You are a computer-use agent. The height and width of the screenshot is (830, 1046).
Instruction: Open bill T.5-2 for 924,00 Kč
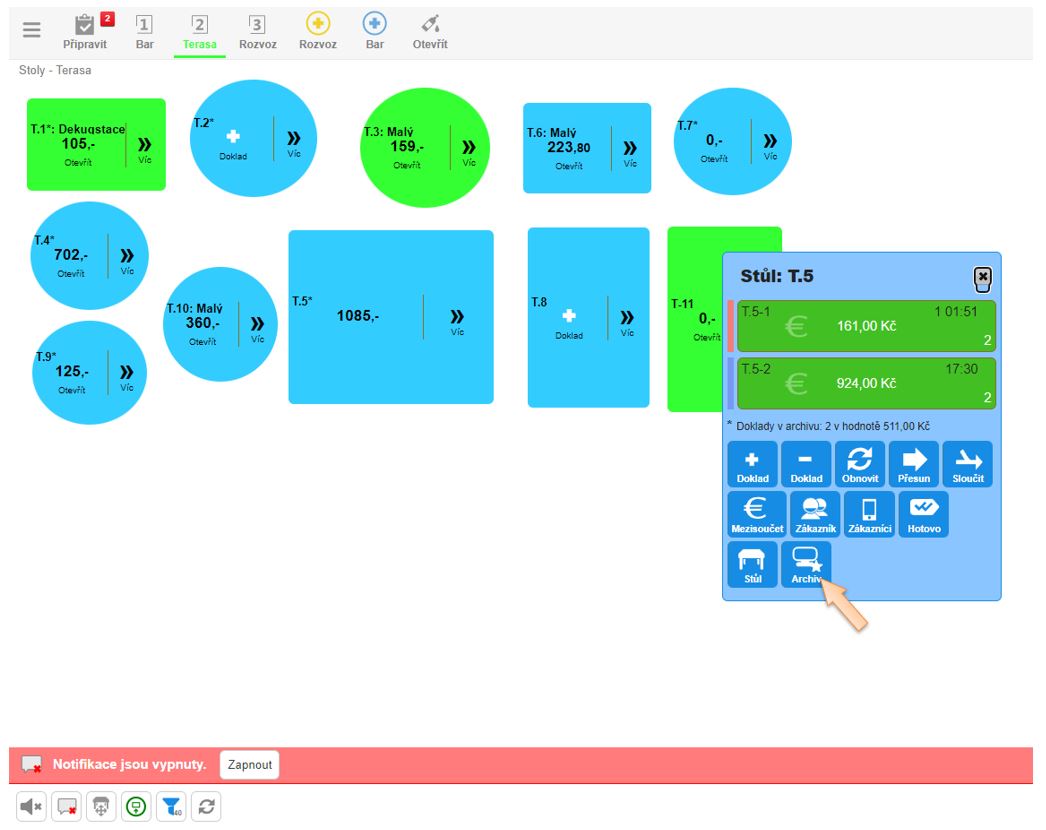pos(866,383)
